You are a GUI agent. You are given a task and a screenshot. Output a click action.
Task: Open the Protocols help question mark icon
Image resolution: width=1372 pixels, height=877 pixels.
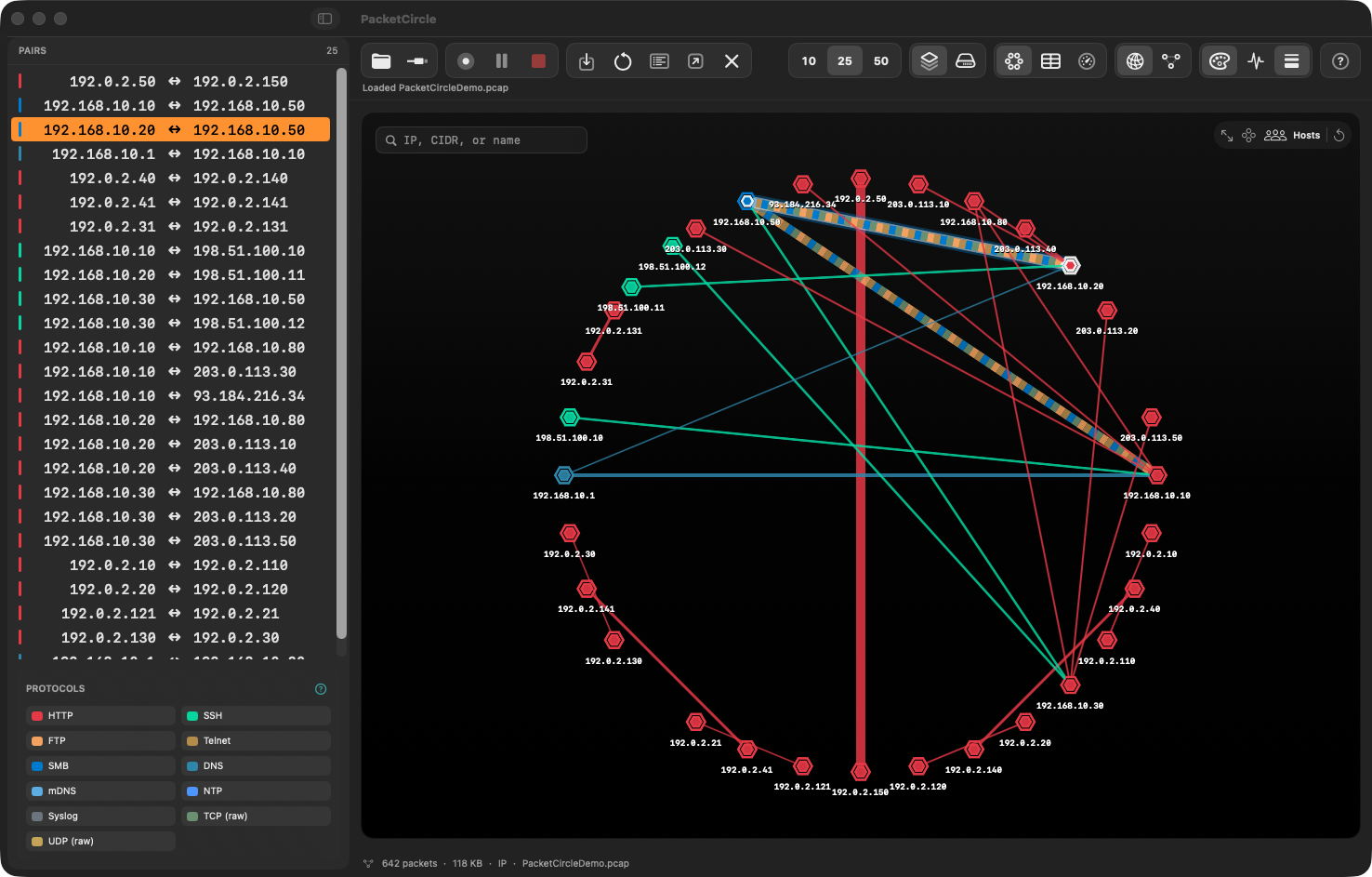pos(321,689)
